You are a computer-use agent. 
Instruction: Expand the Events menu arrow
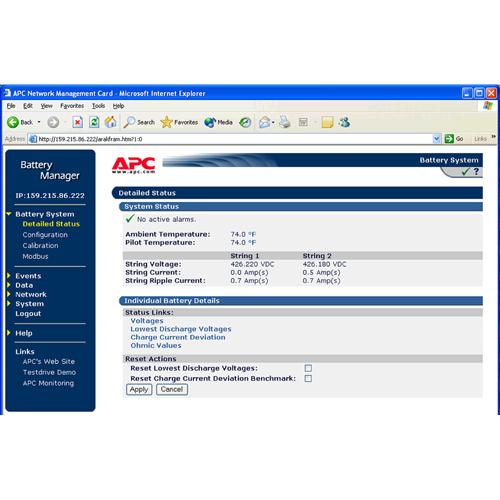pyautogui.click(x=9, y=275)
